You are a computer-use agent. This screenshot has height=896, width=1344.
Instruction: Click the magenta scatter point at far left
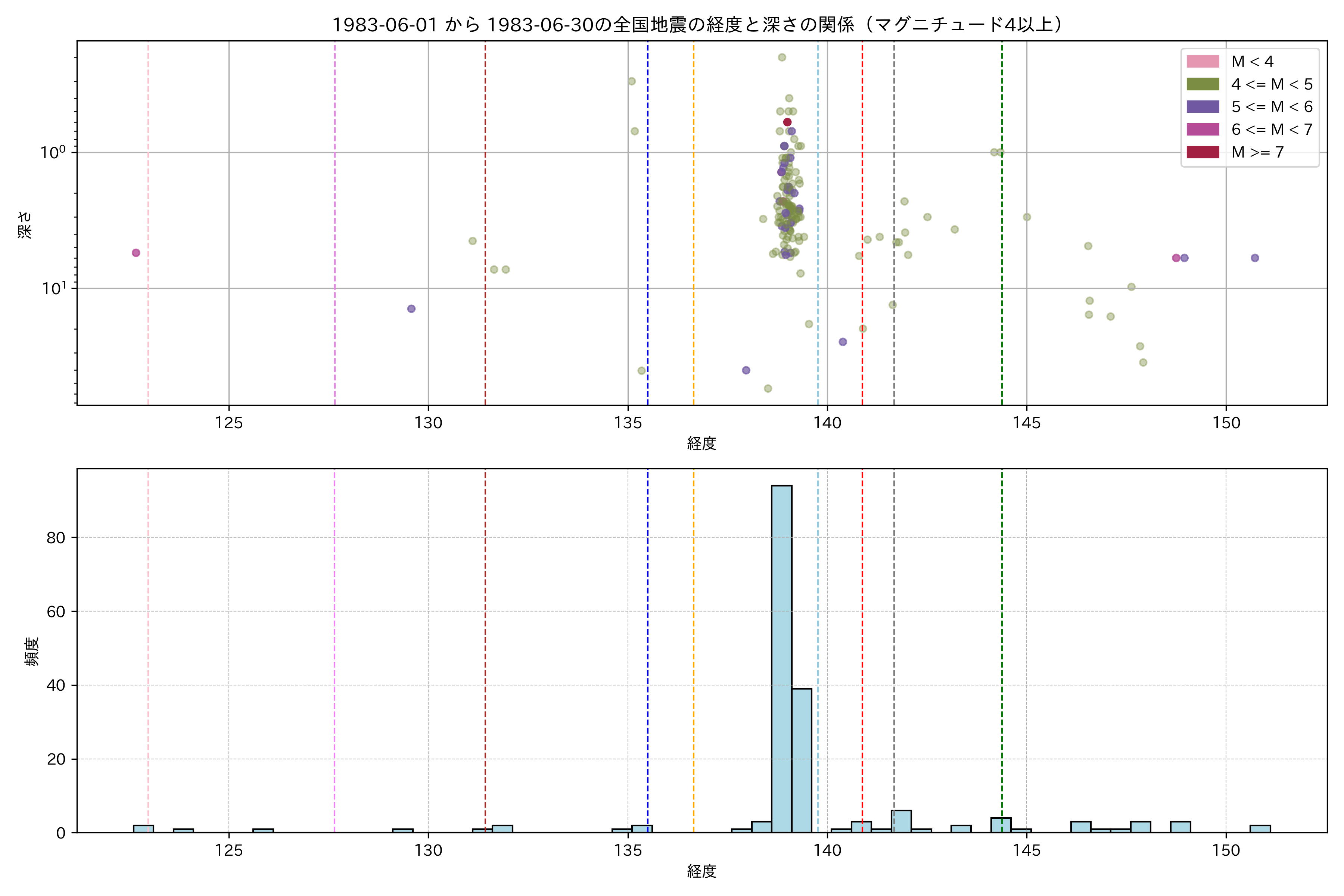[136, 253]
